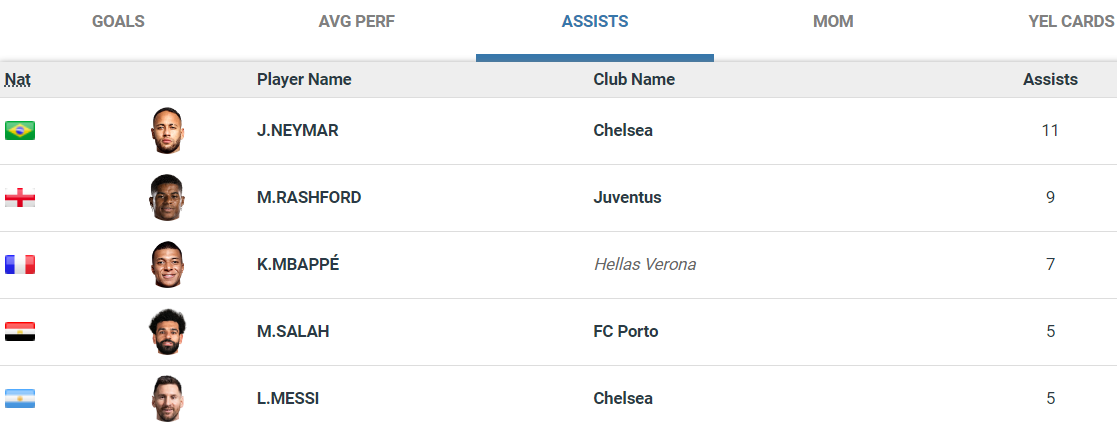Click the Argentina flag icon
The width and height of the screenshot is (1117, 425).
(x=20, y=398)
